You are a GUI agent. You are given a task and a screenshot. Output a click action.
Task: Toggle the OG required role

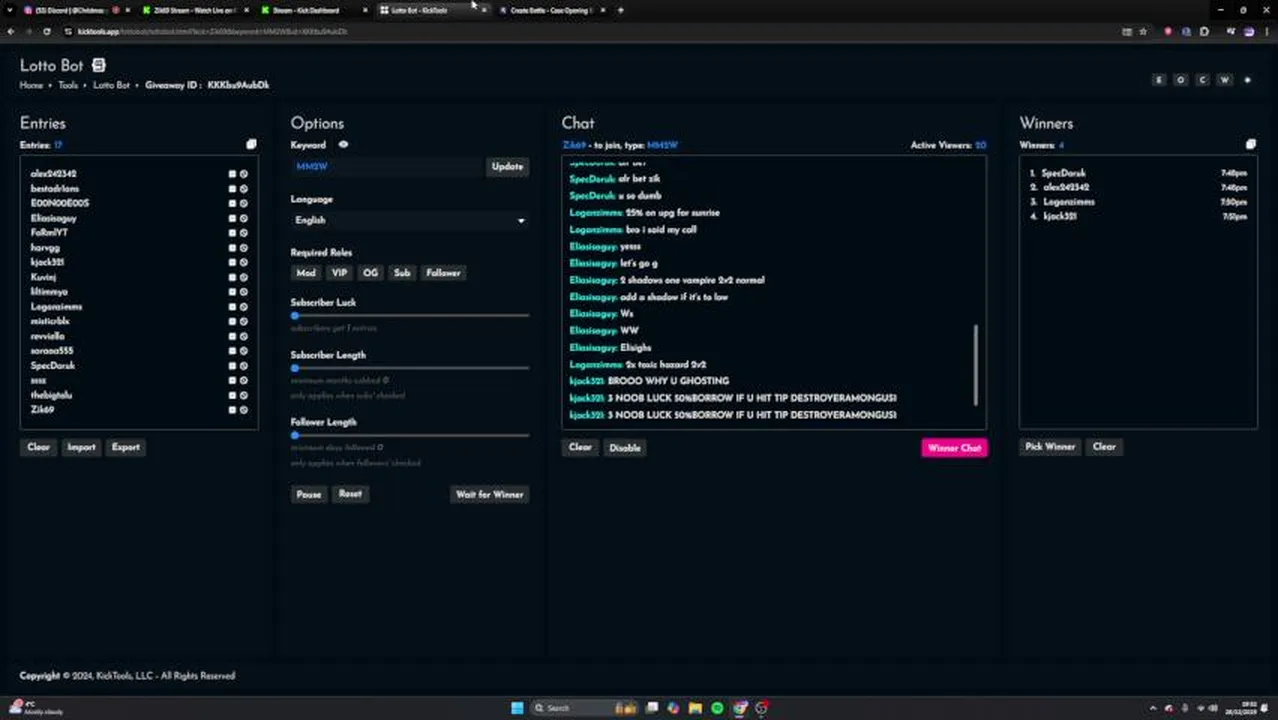click(370, 273)
